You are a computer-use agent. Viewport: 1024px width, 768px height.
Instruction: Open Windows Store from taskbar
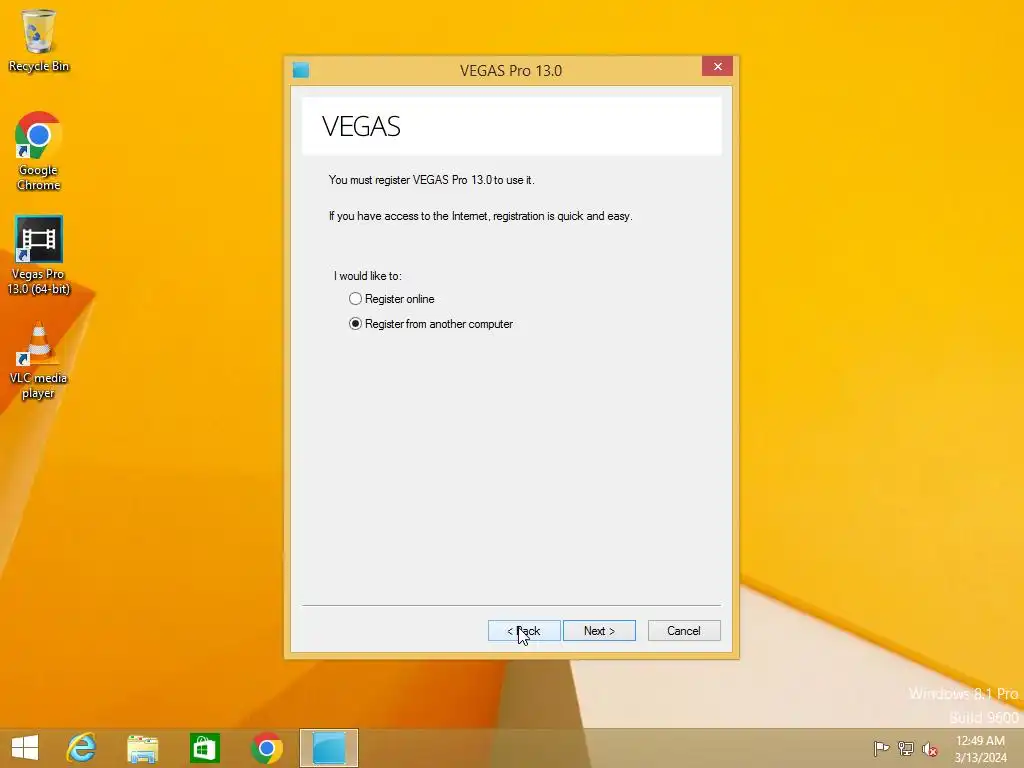(x=204, y=748)
